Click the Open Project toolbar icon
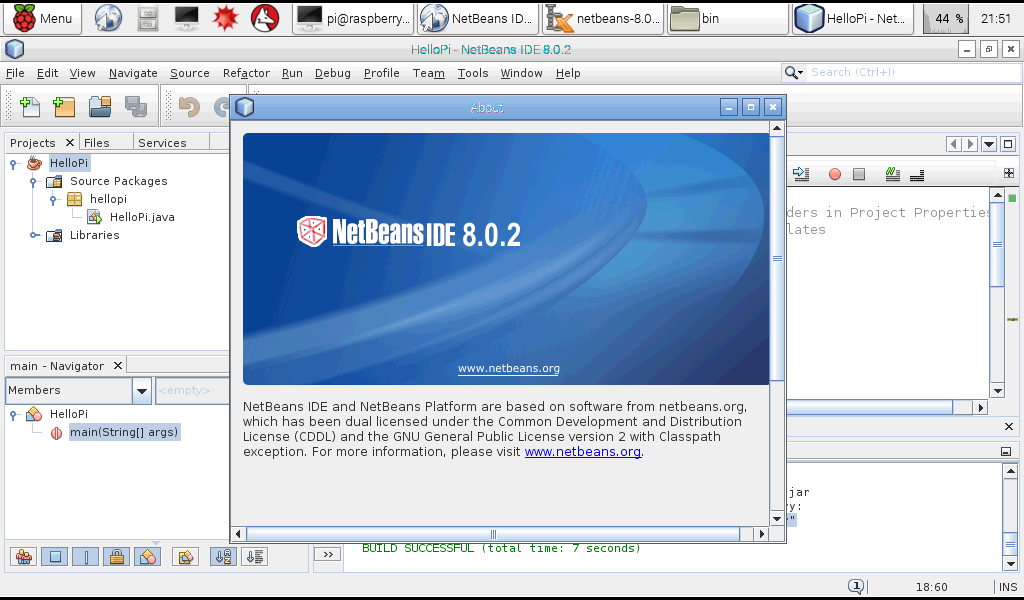This screenshot has height=600, width=1024. coord(100,106)
